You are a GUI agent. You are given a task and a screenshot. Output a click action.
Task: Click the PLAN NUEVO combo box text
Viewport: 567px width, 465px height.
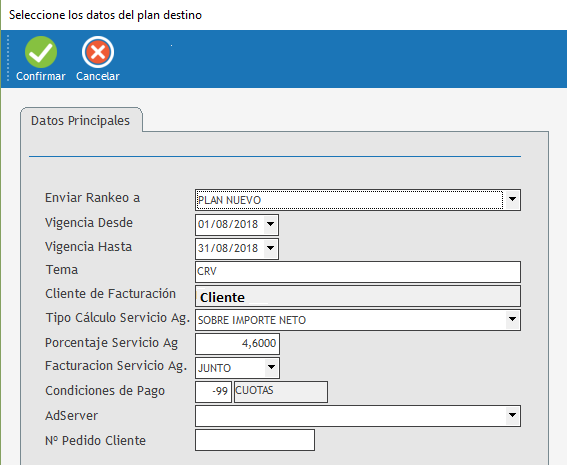(x=229, y=200)
